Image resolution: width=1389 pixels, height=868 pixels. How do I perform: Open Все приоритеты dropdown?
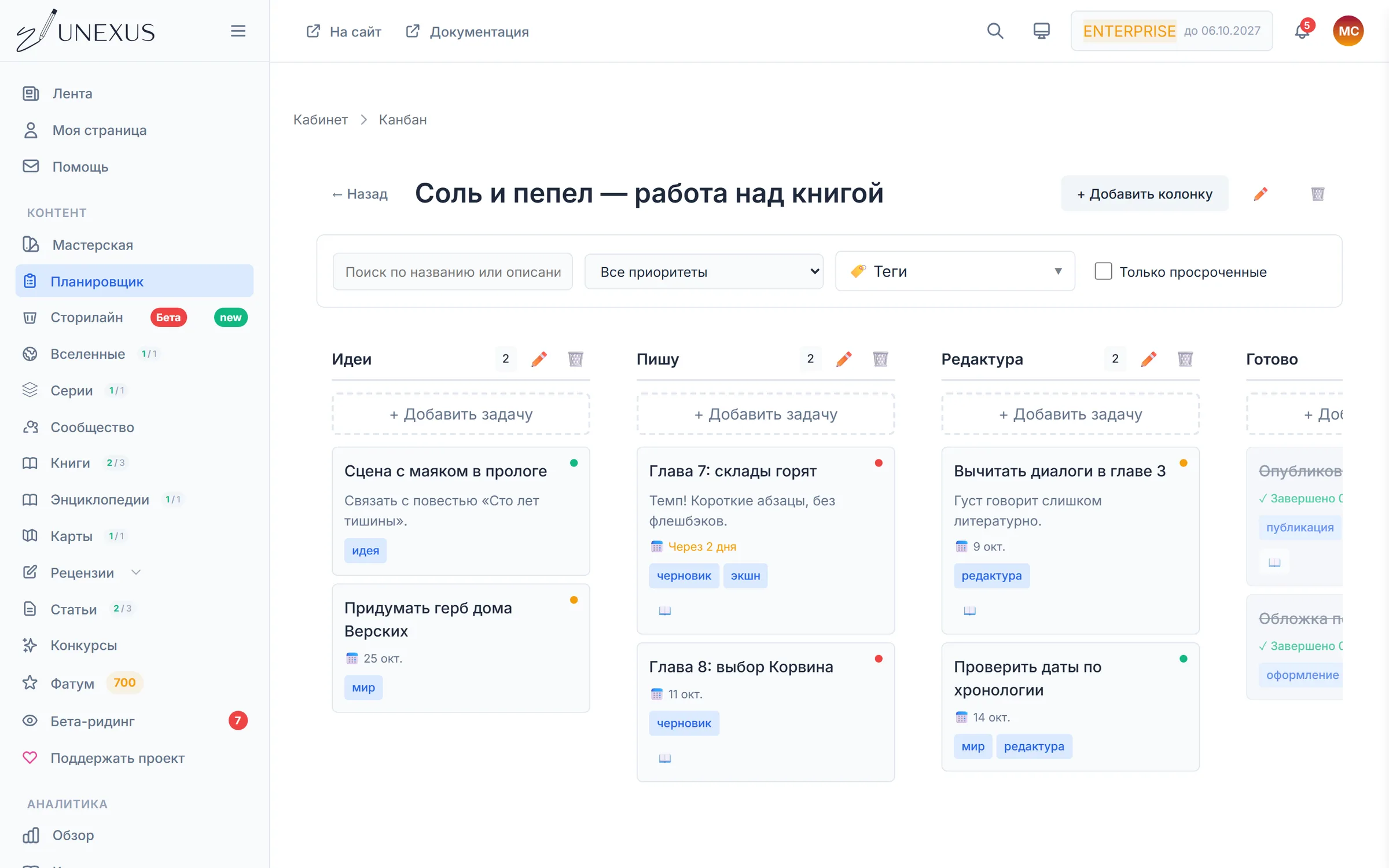click(704, 271)
